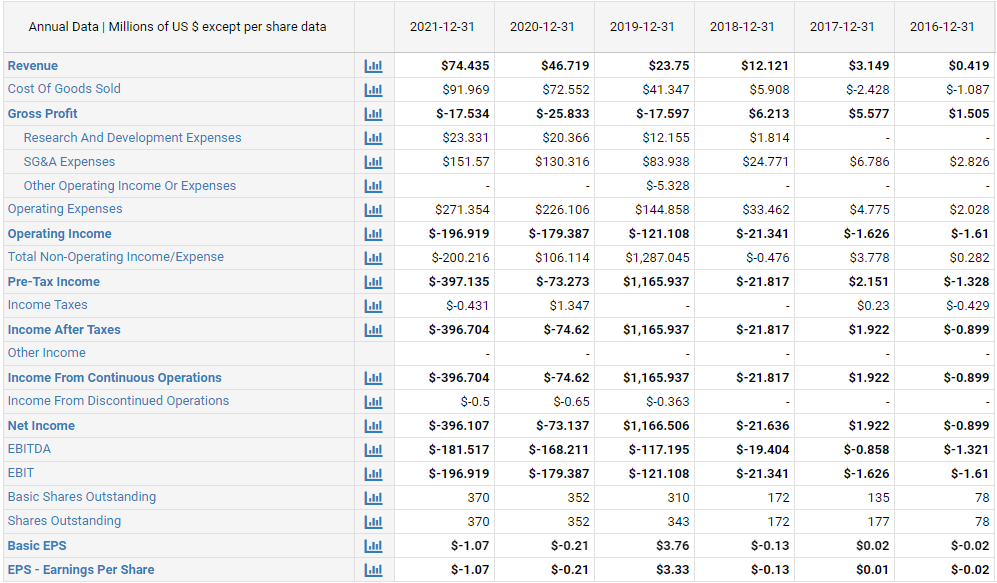
Task: Click the 2019-12-31 column header
Action: 642,27
